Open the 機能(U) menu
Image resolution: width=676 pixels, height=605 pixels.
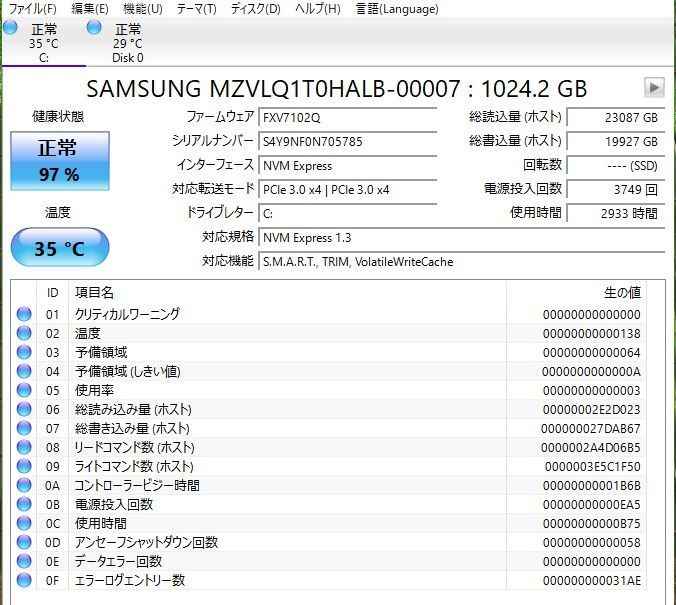[x=143, y=9]
